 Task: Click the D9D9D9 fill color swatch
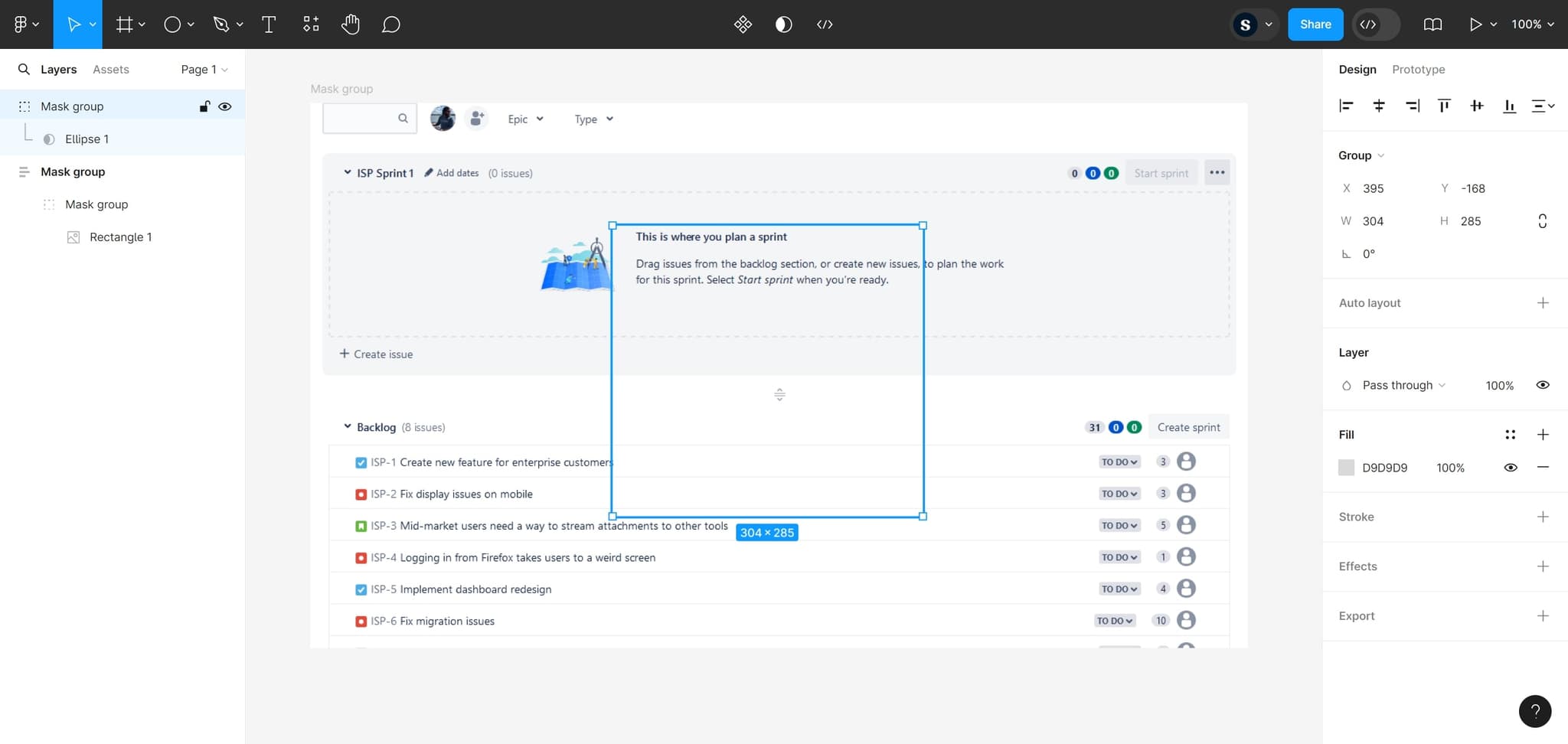pos(1346,468)
